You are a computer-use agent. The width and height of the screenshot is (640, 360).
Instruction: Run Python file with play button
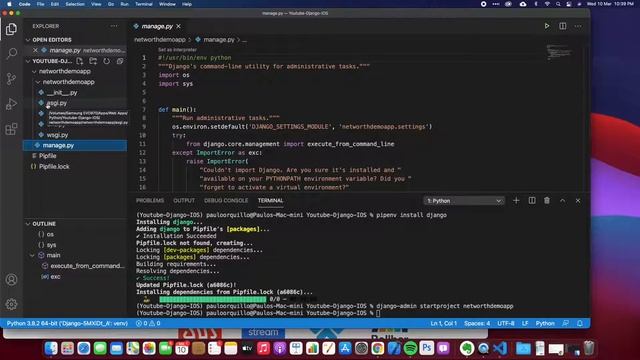click(x=547, y=26)
